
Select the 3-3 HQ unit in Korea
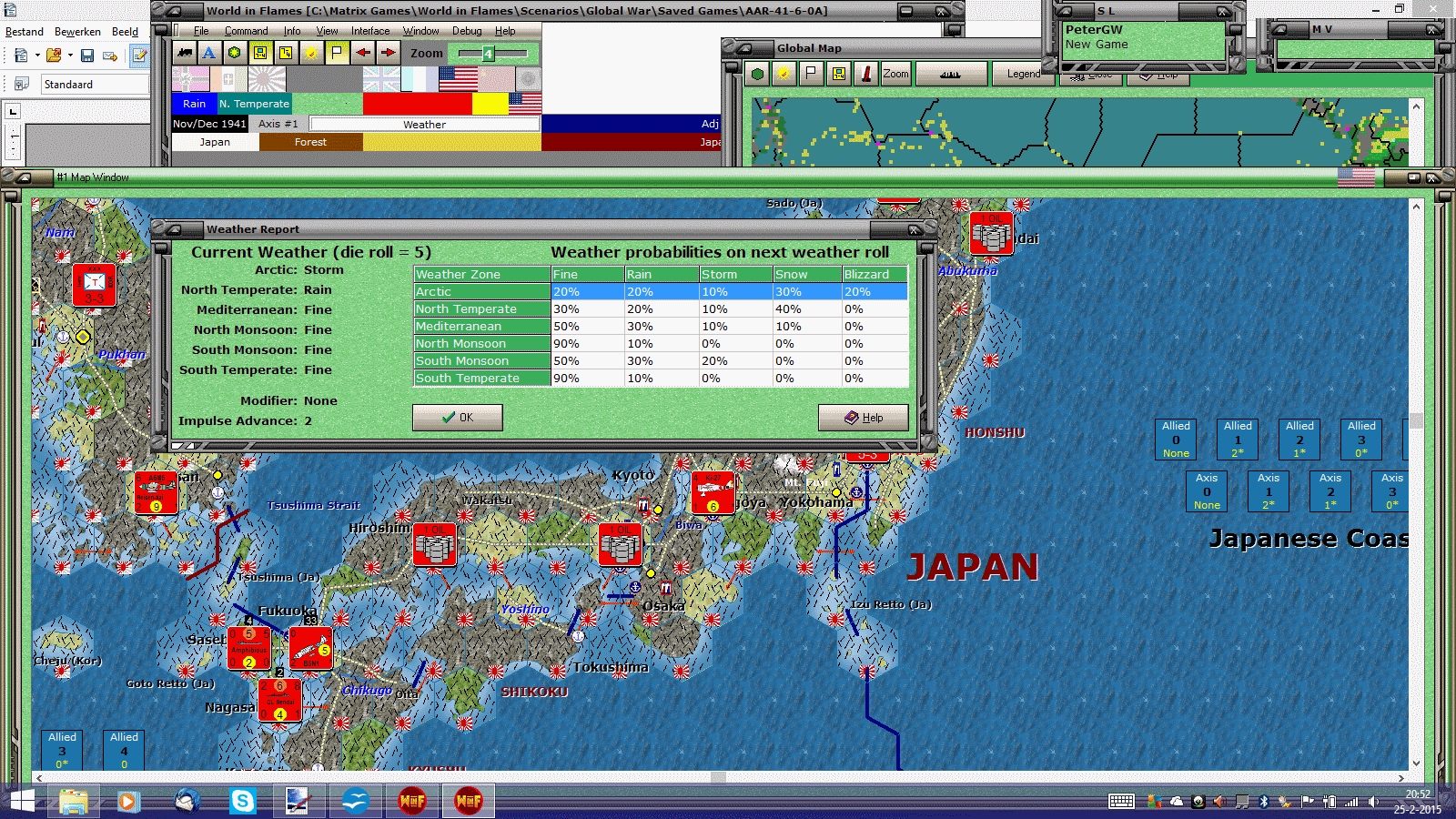click(x=94, y=285)
